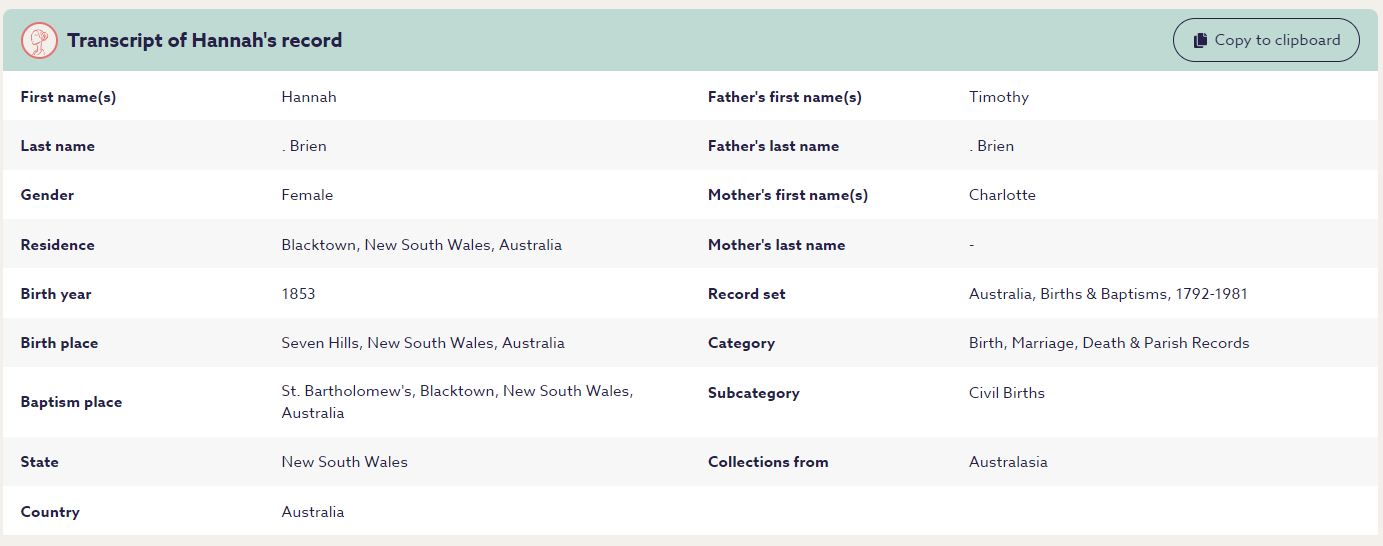
Task: Click the 'Birth year' label
Action: click(56, 294)
